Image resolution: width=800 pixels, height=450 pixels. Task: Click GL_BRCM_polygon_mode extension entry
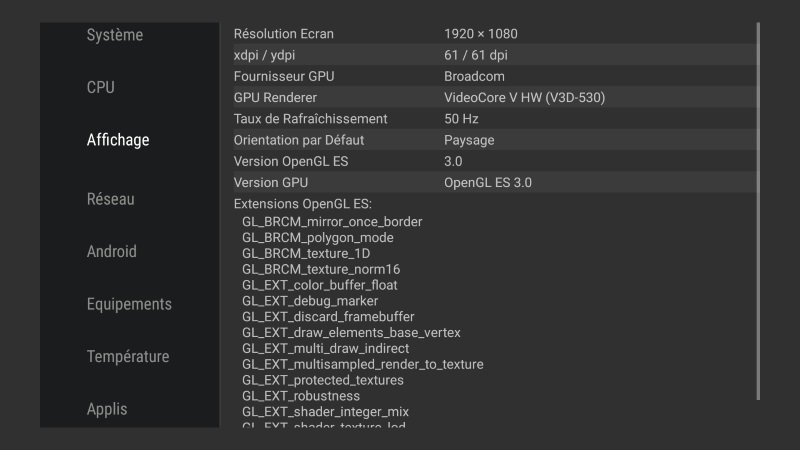pos(318,238)
